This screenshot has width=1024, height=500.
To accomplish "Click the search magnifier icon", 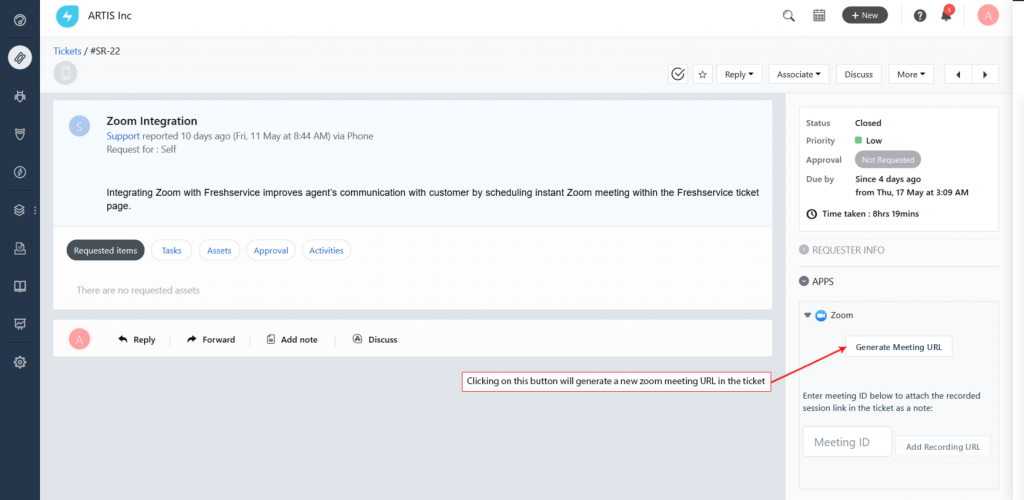I will pos(789,15).
